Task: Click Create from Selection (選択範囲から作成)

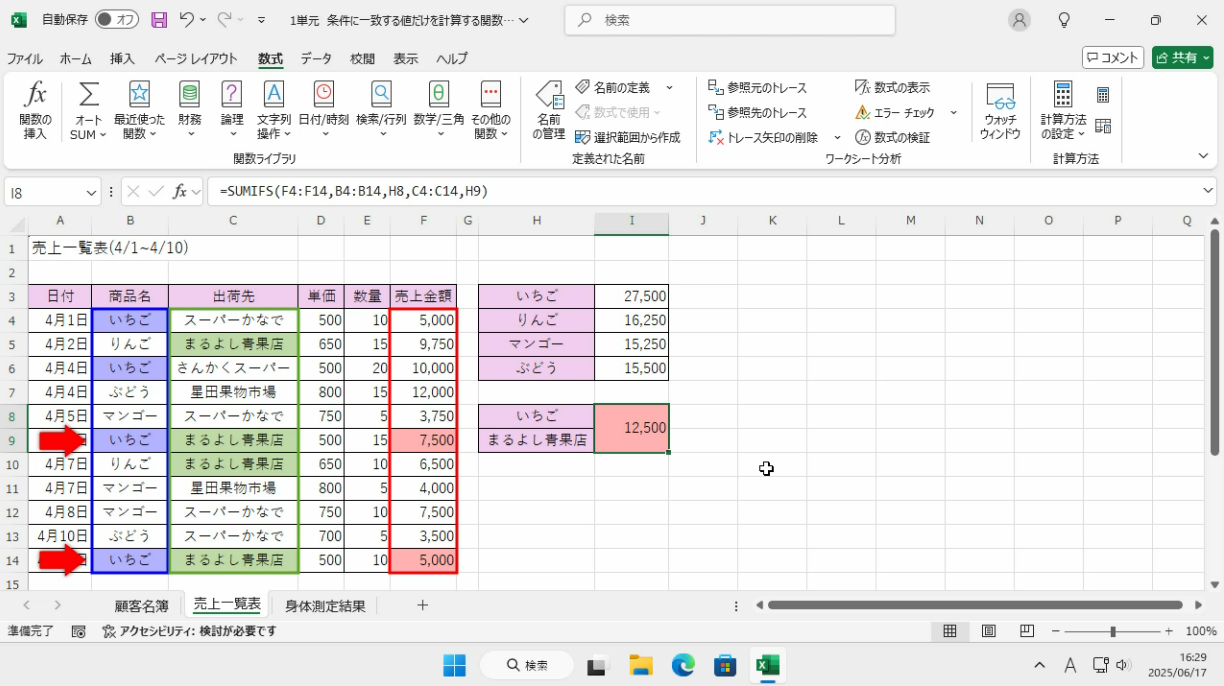Action: tap(627, 137)
